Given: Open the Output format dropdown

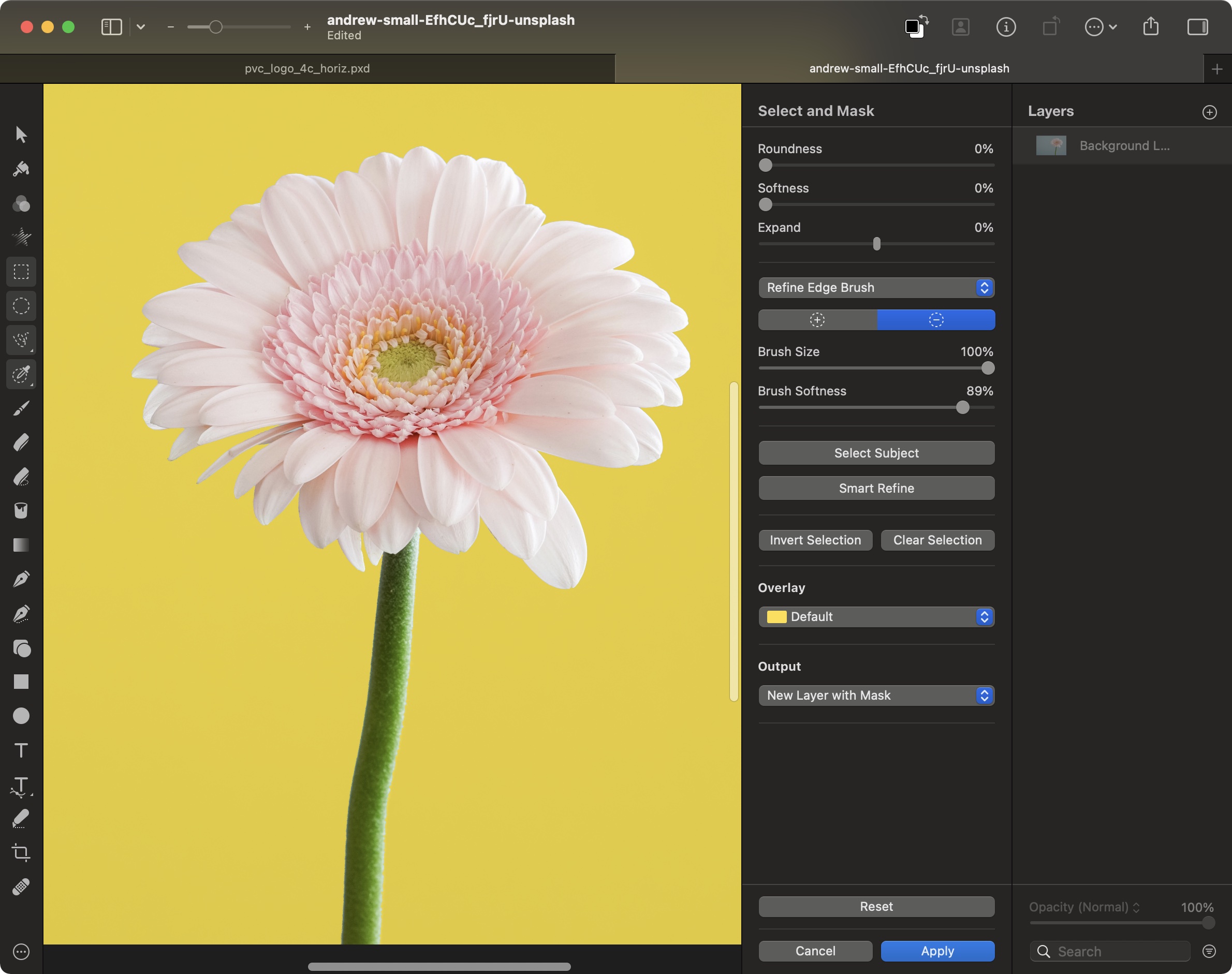Looking at the screenshot, I should [x=876, y=695].
